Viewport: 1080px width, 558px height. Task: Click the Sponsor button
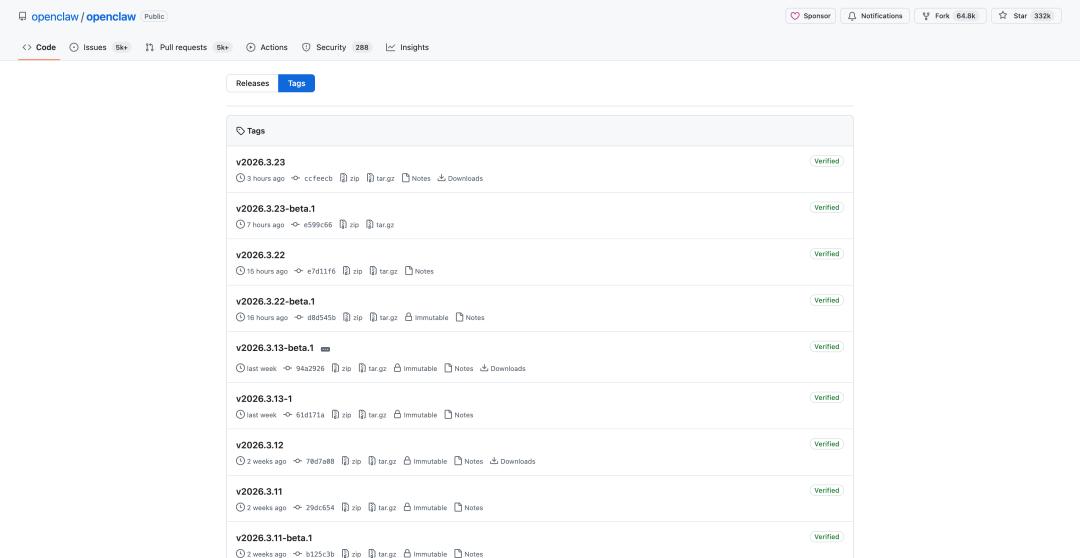[810, 16]
